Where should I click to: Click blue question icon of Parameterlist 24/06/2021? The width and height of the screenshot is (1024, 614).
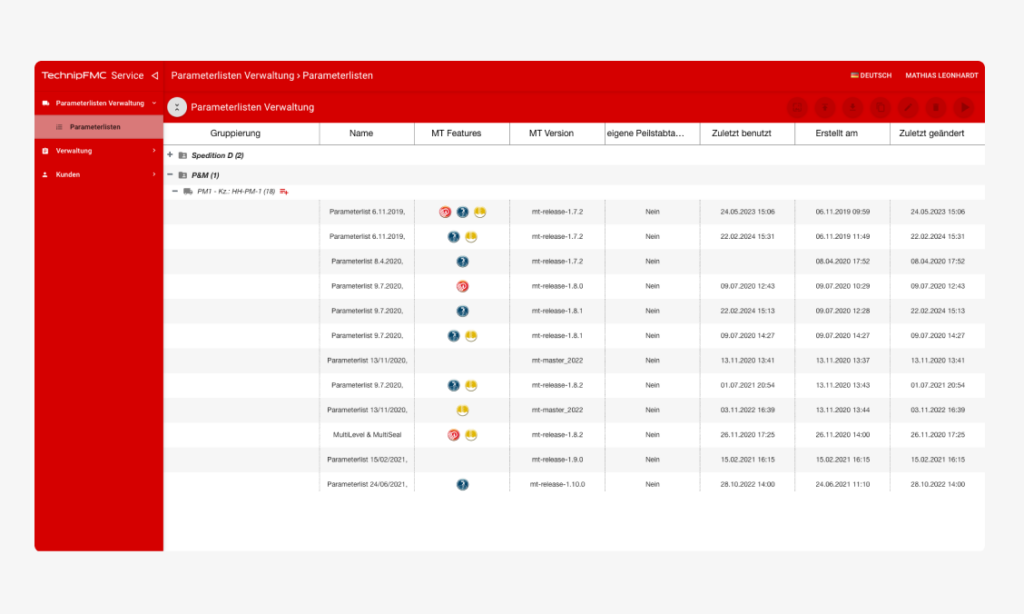[x=462, y=485]
